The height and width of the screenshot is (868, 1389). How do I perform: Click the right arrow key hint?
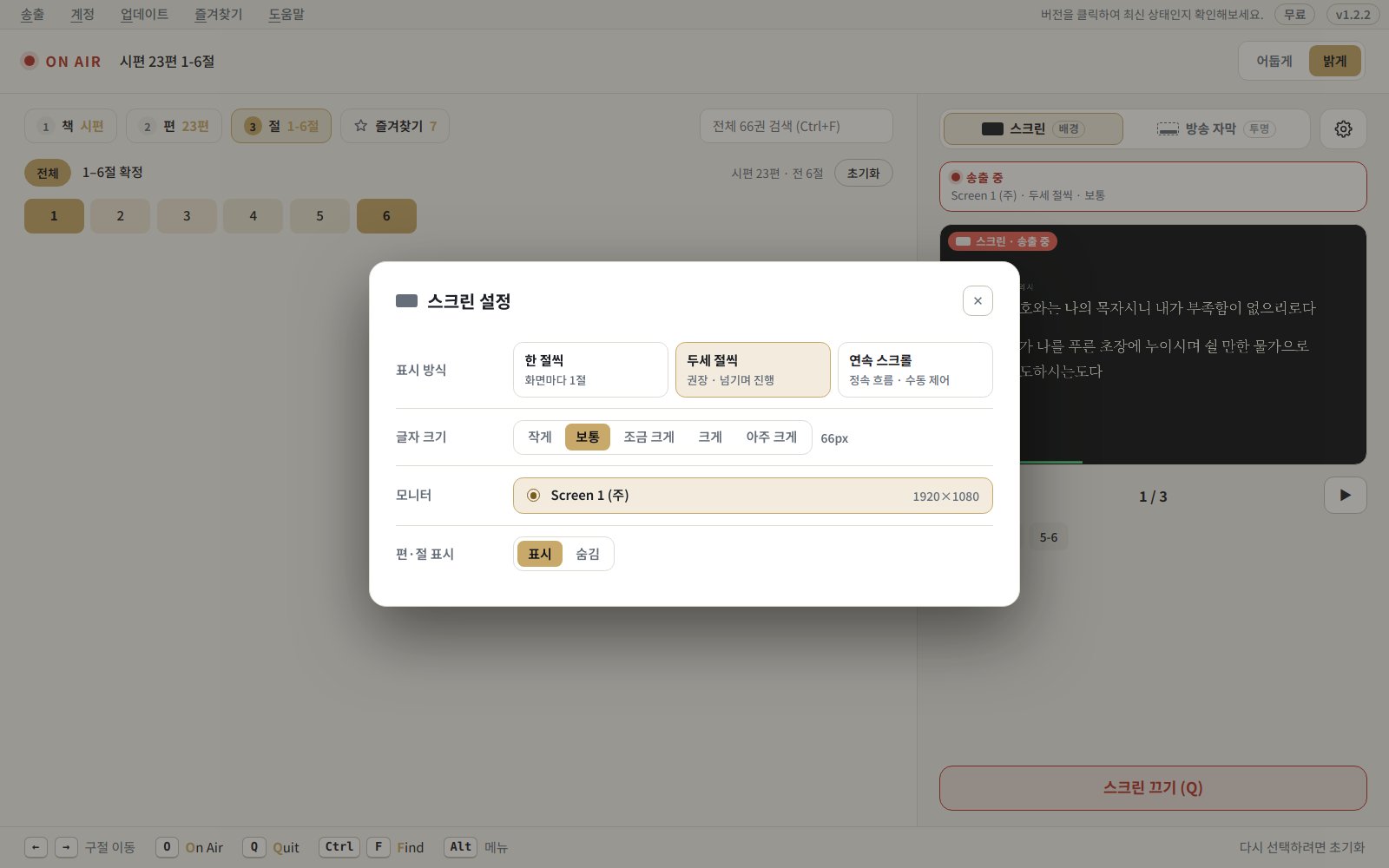click(x=66, y=847)
